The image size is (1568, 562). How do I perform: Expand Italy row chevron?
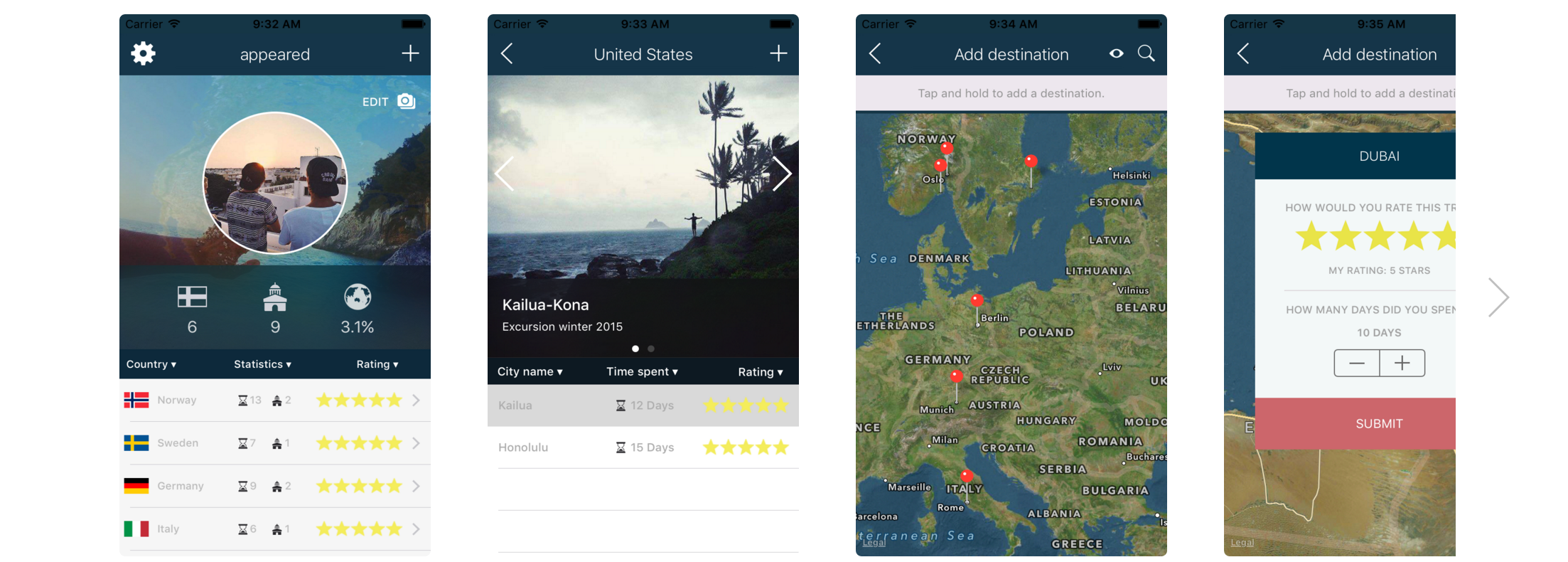click(x=416, y=529)
